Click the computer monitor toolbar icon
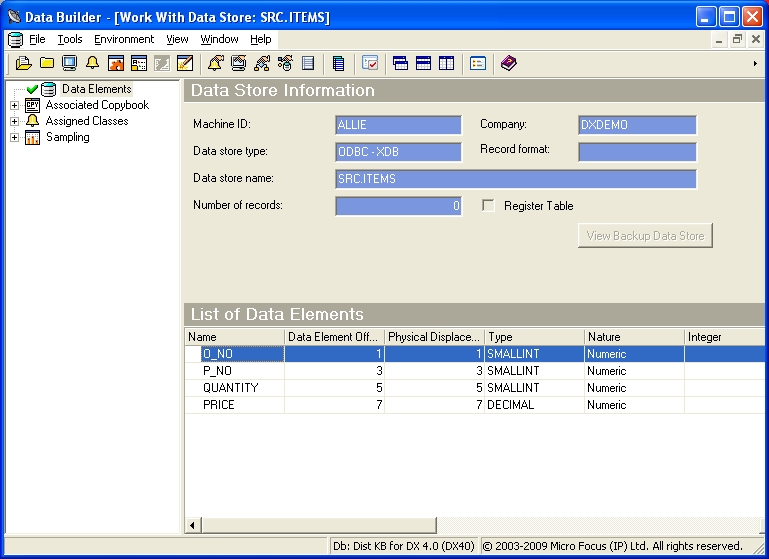769x559 pixels. [69, 63]
